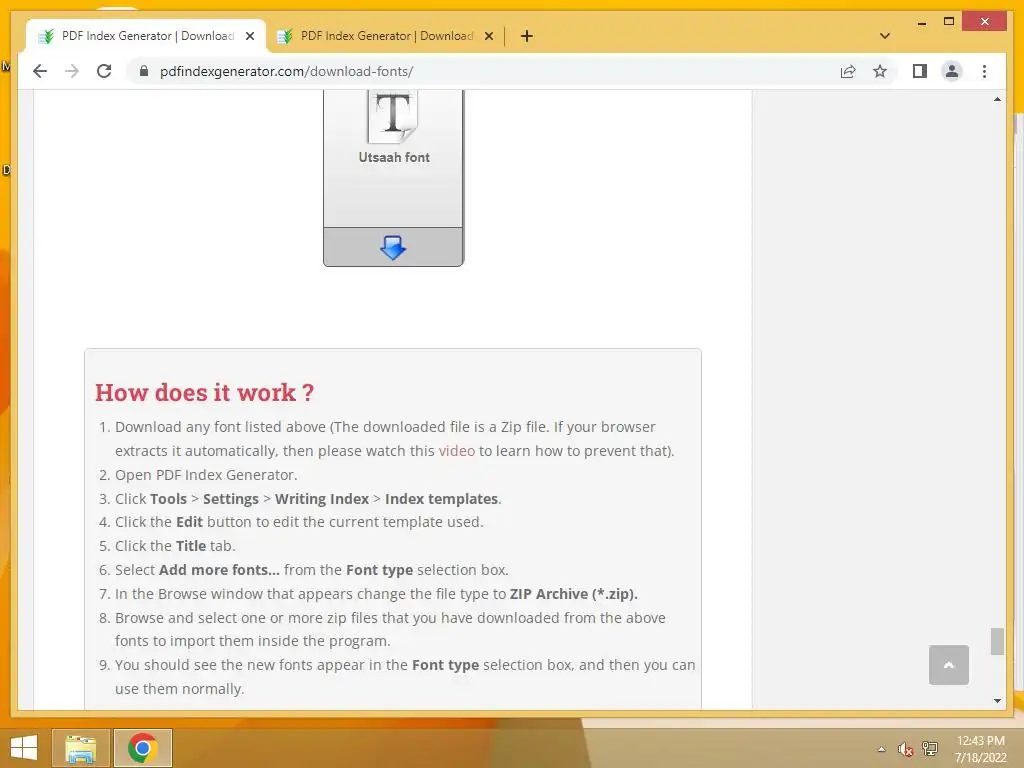Click the 'Edit button' step text
Screen dimensions: 1024x768
coord(299,522)
